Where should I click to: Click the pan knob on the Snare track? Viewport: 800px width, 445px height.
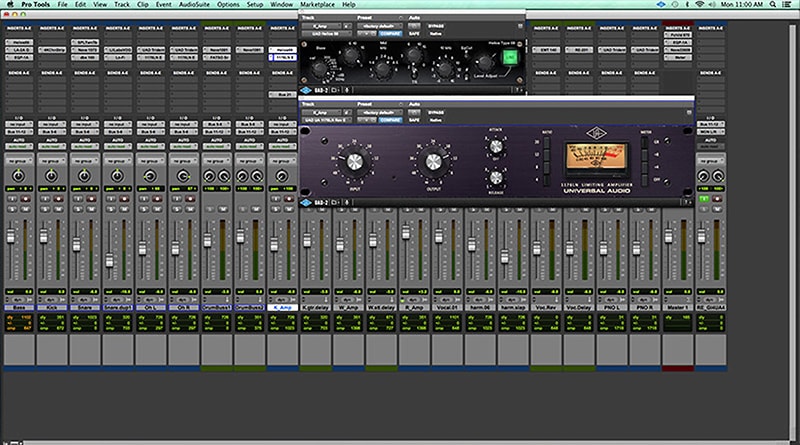click(x=84, y=176)
